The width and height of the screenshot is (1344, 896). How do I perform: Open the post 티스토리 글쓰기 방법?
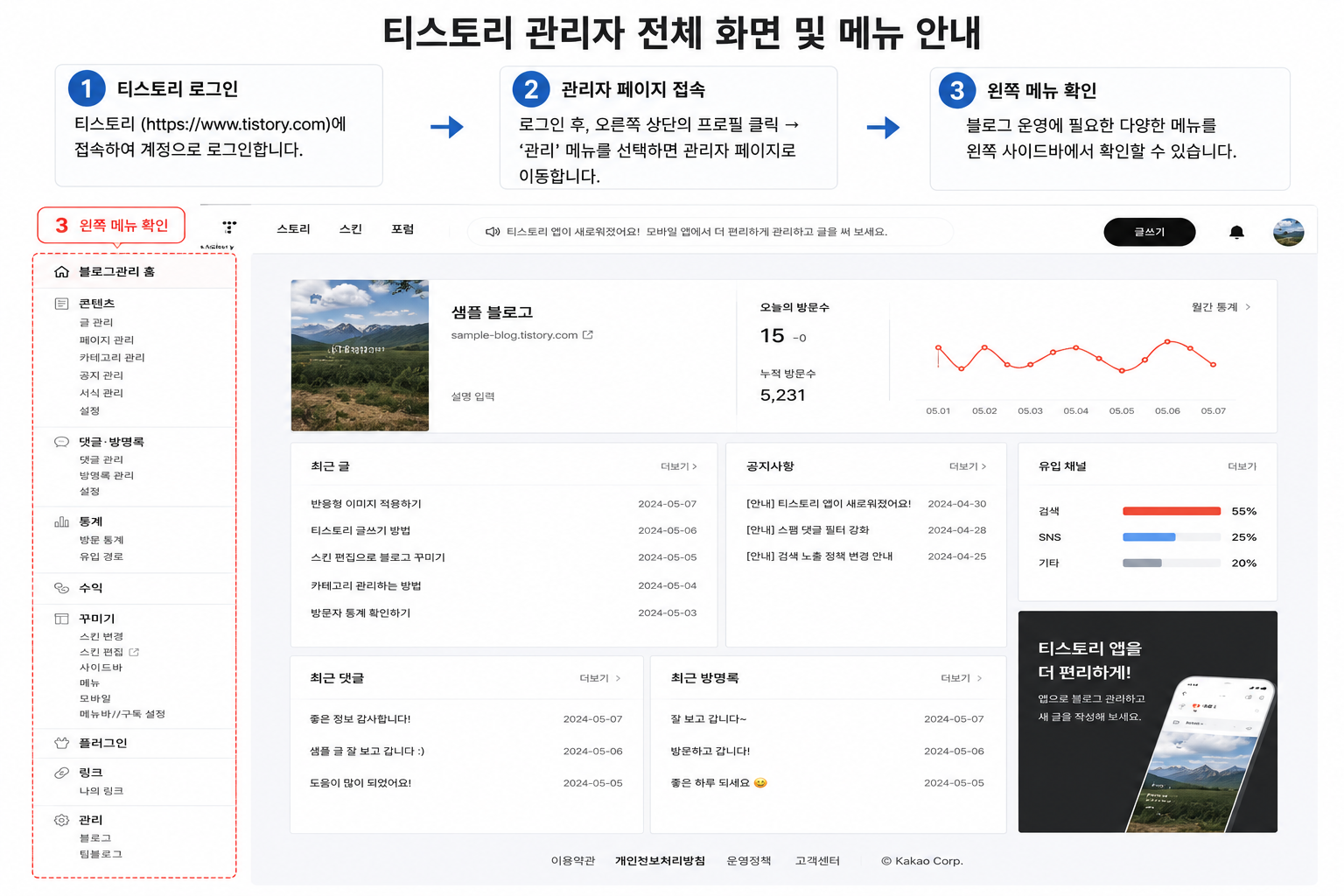pyautogui.click(x=360, y=530)
